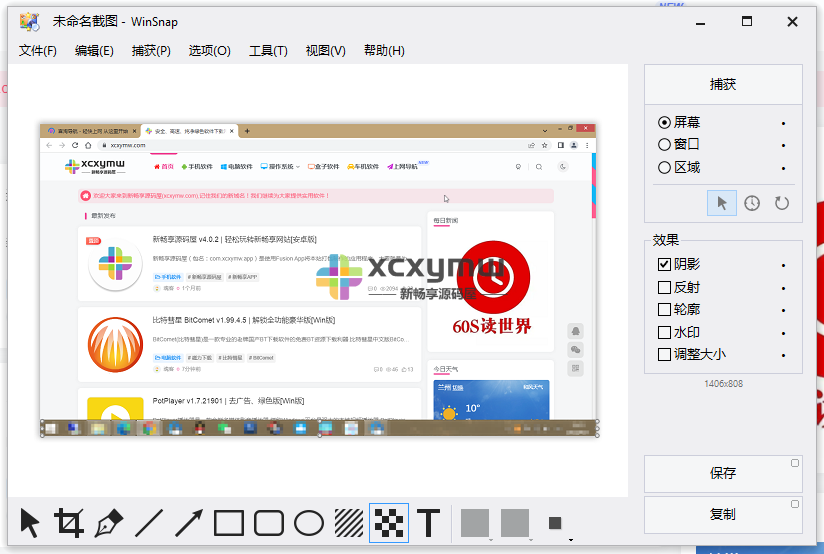Click the capture delay timer icon
The image size is (824, 554).
[x=751, y=203]
